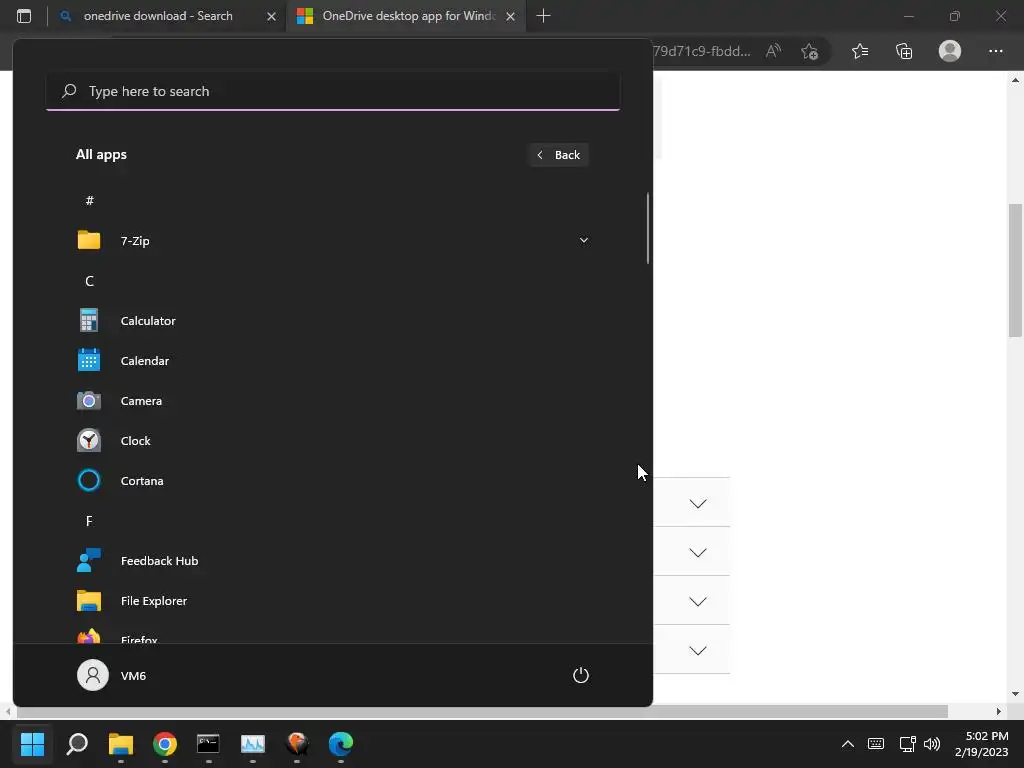Open the VM6 user account avatar

[93, 675]
